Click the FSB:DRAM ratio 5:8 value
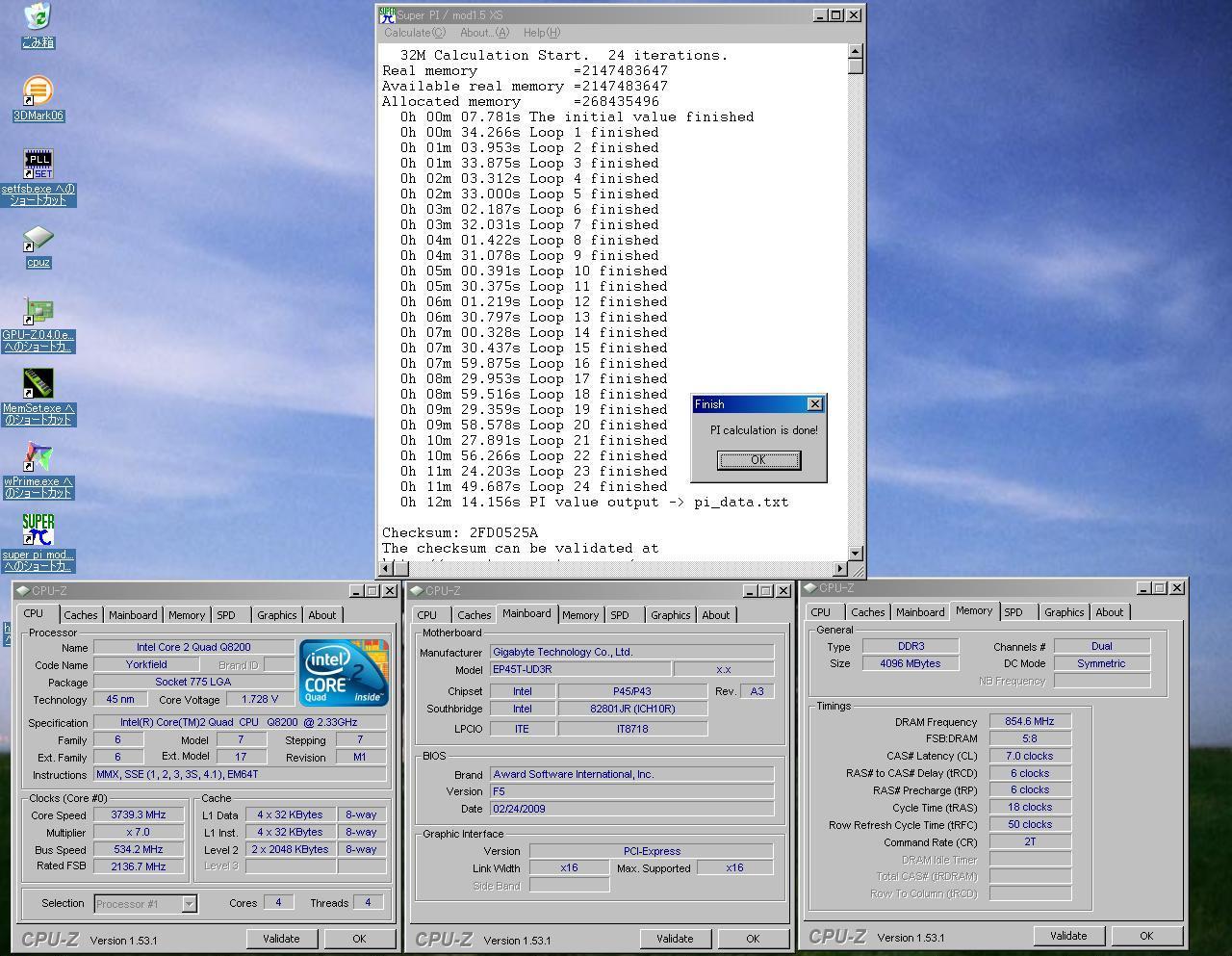The image size is (1232, 956). [x=1030, y=738]
